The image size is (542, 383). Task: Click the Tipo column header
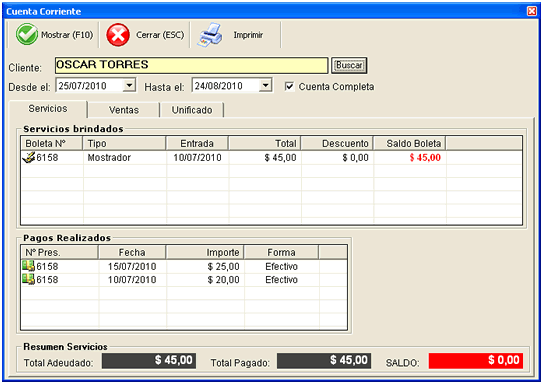coord(124,143)
